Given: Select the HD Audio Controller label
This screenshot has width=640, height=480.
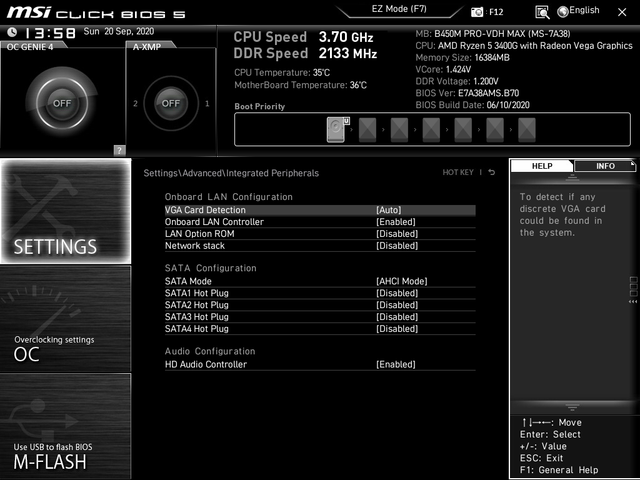Looking at the screenshot, I should point(206,364).
